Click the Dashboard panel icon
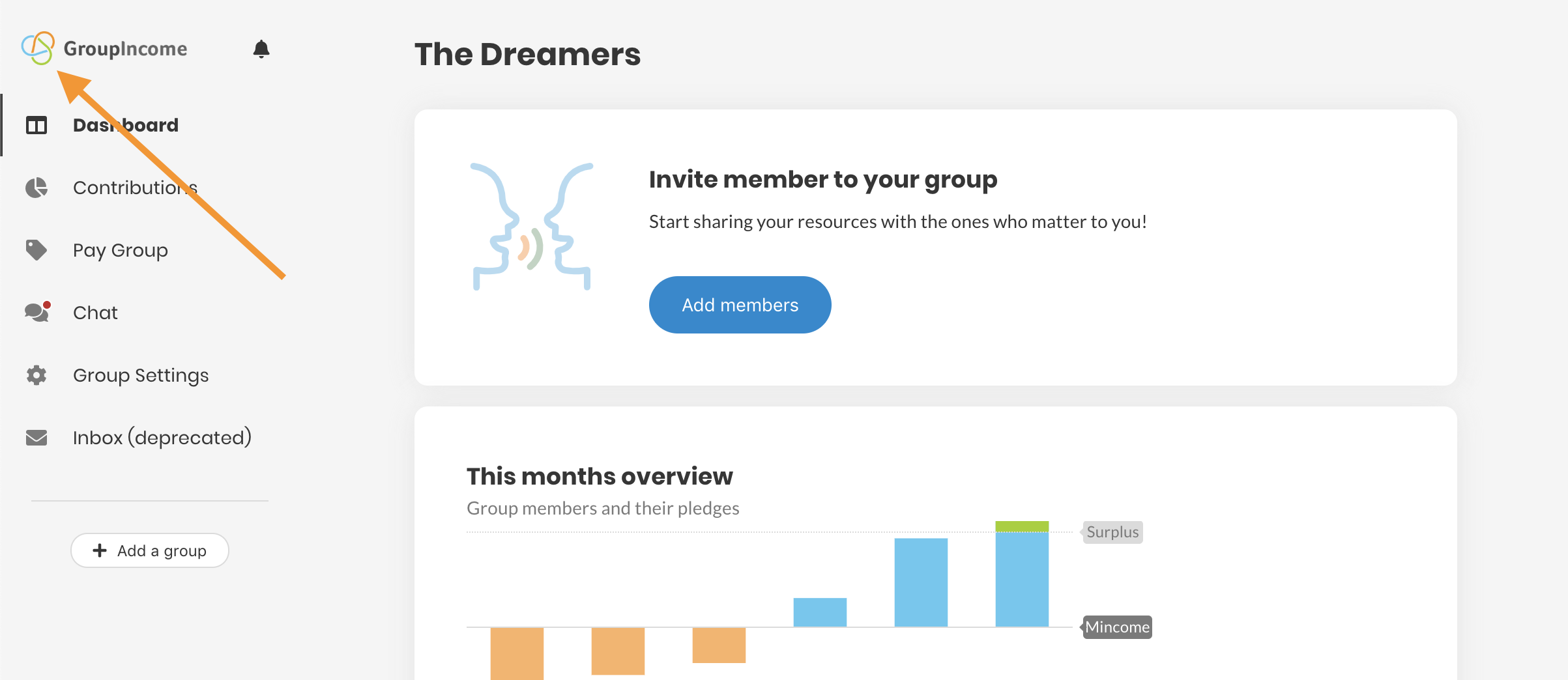1568x680 pixels. tap(36, 125)
